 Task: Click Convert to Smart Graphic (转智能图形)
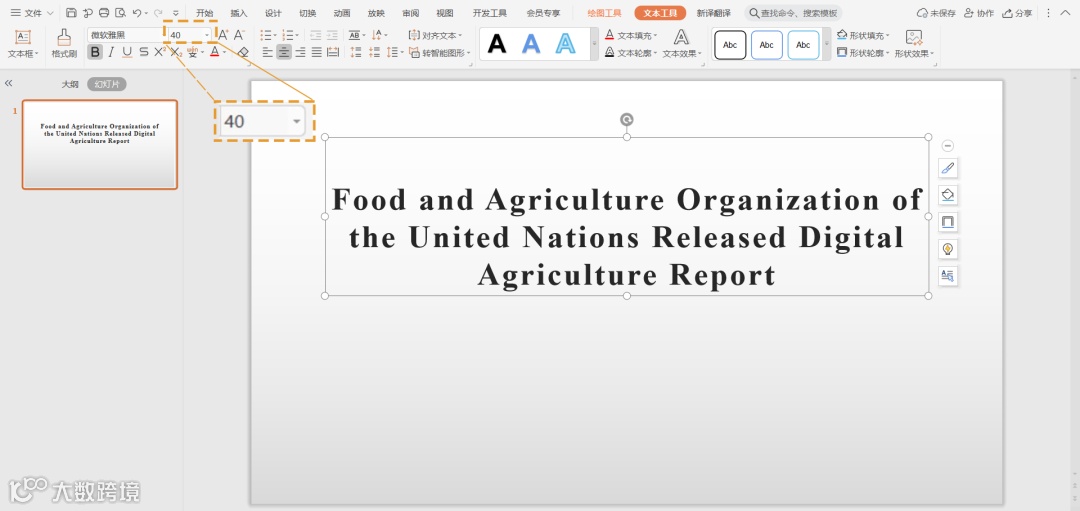coord(439,52)
